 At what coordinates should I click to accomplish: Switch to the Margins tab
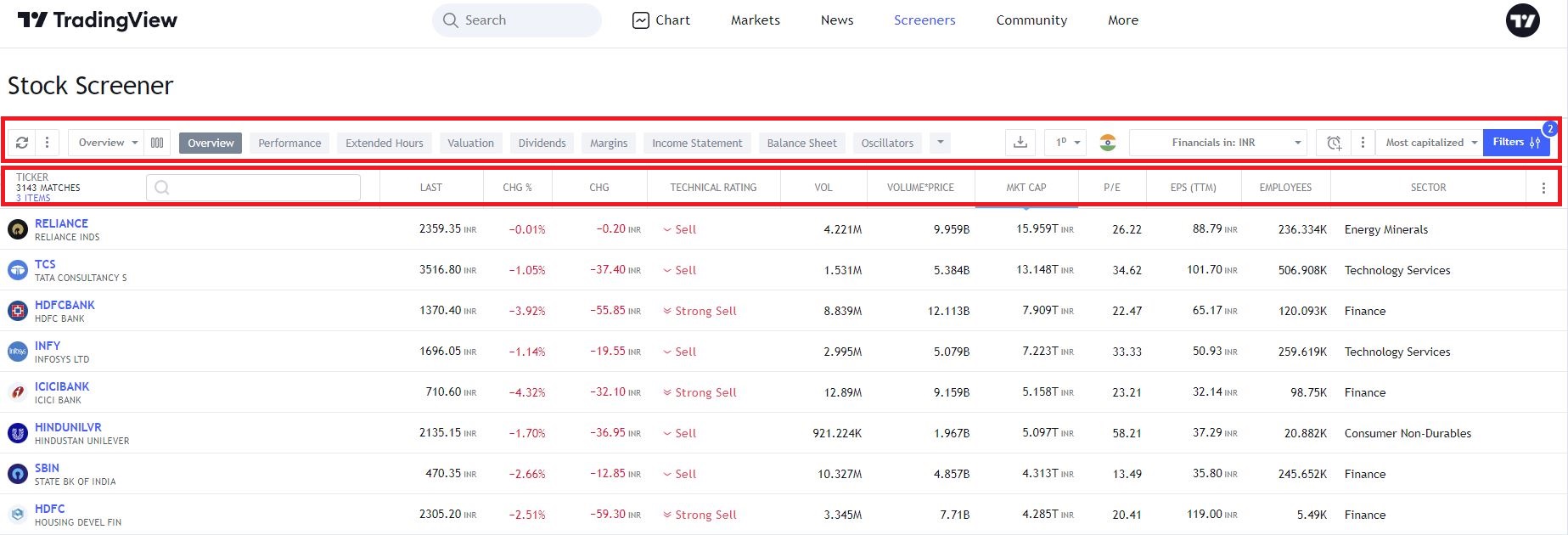coord(609,143)
